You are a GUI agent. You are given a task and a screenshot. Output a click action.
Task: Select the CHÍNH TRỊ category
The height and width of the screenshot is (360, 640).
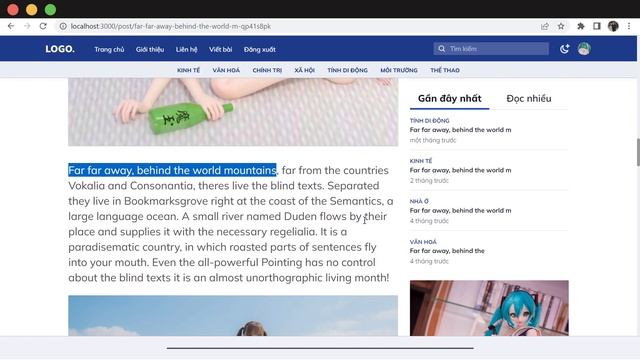click(267, 70)
